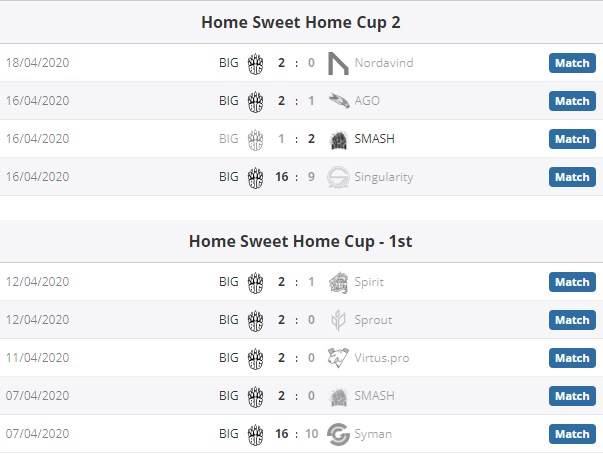603x454 pixels.
Task: Click the Syman team logo
Action: pyautogui.click(x=338, y=434)
